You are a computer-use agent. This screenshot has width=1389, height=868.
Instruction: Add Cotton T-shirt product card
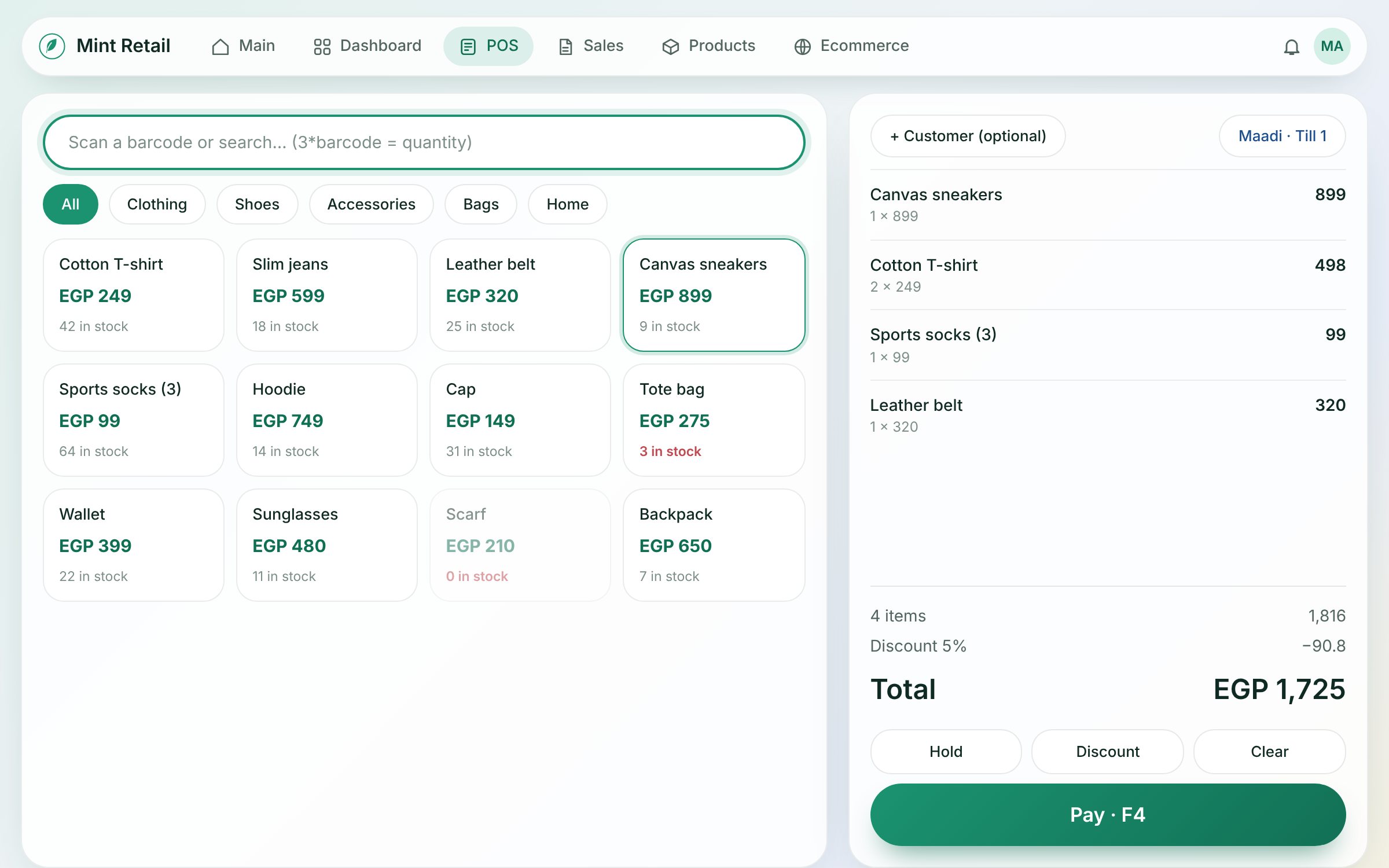(134, 295)
